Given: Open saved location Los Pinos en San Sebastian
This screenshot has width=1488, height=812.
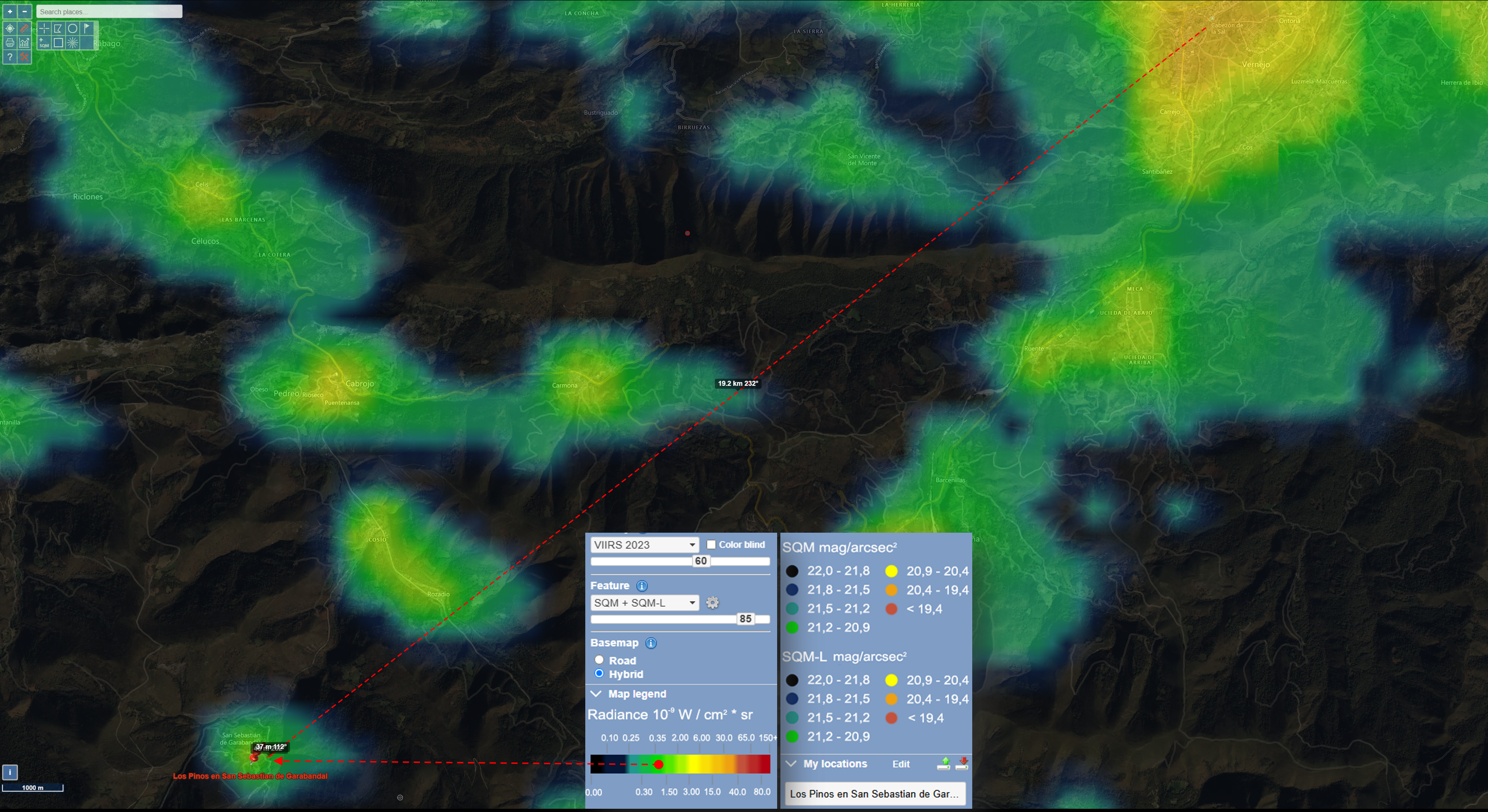Looking at the screenshot, I should (x=874, y=793).
